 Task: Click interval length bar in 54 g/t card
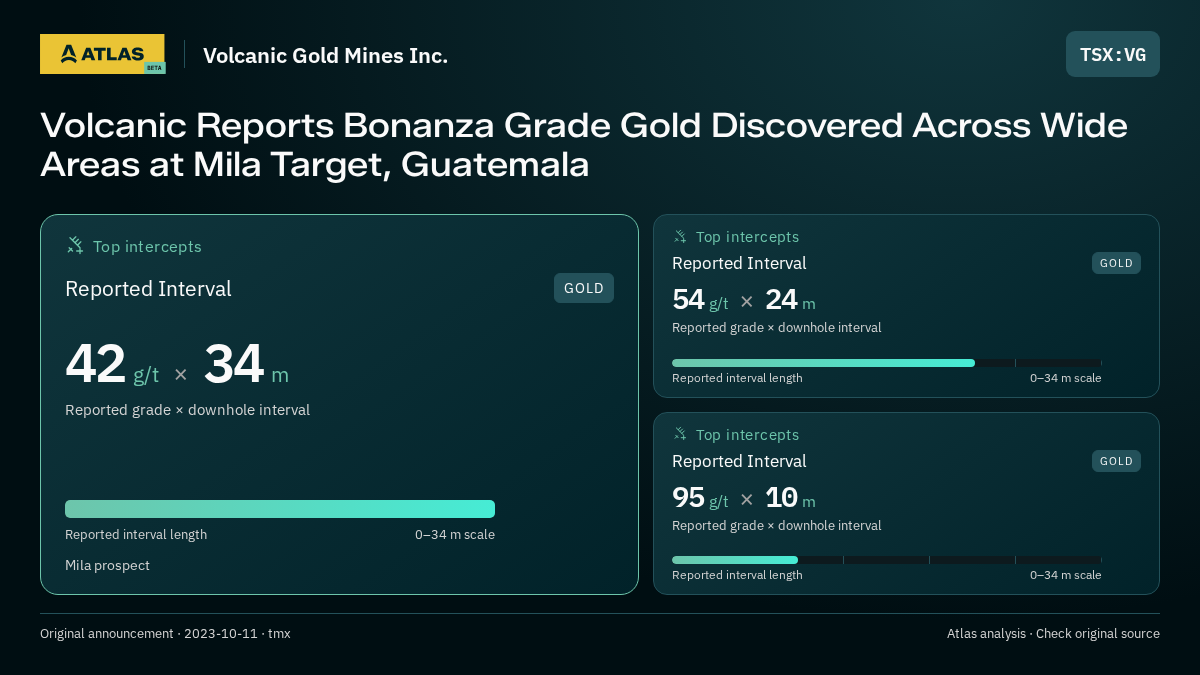887,363
